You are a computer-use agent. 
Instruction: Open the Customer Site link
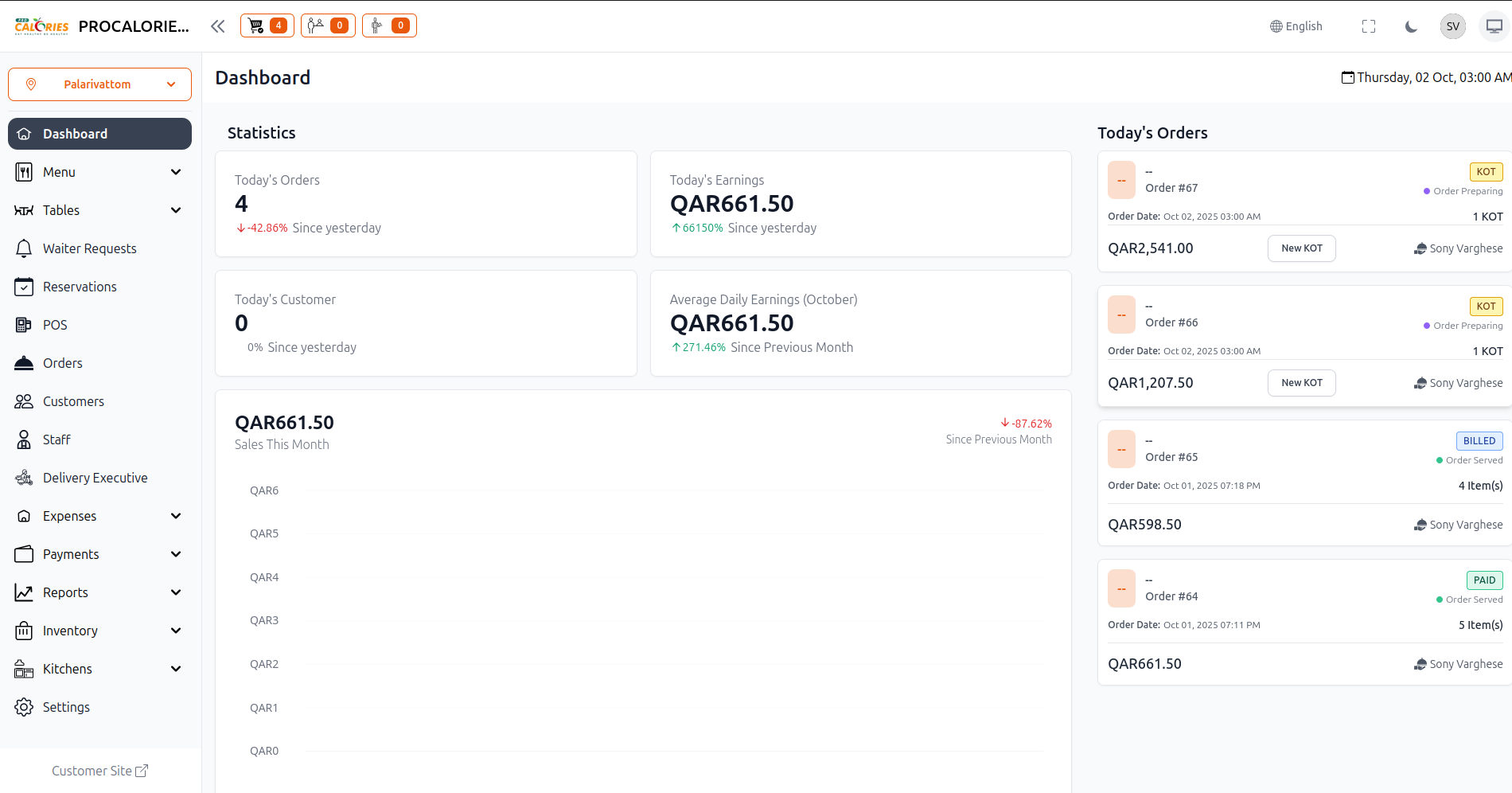pos(99,771)
